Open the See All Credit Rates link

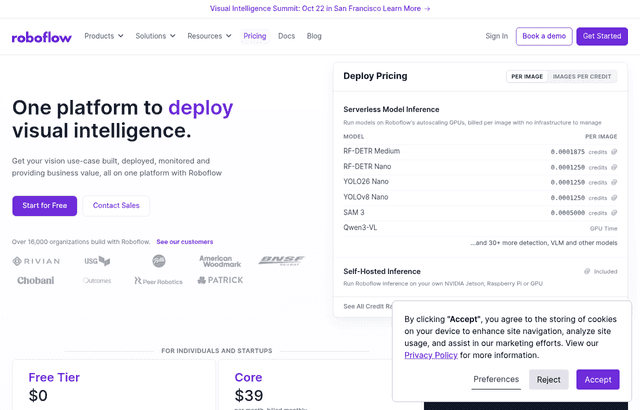tap(367, 306)
